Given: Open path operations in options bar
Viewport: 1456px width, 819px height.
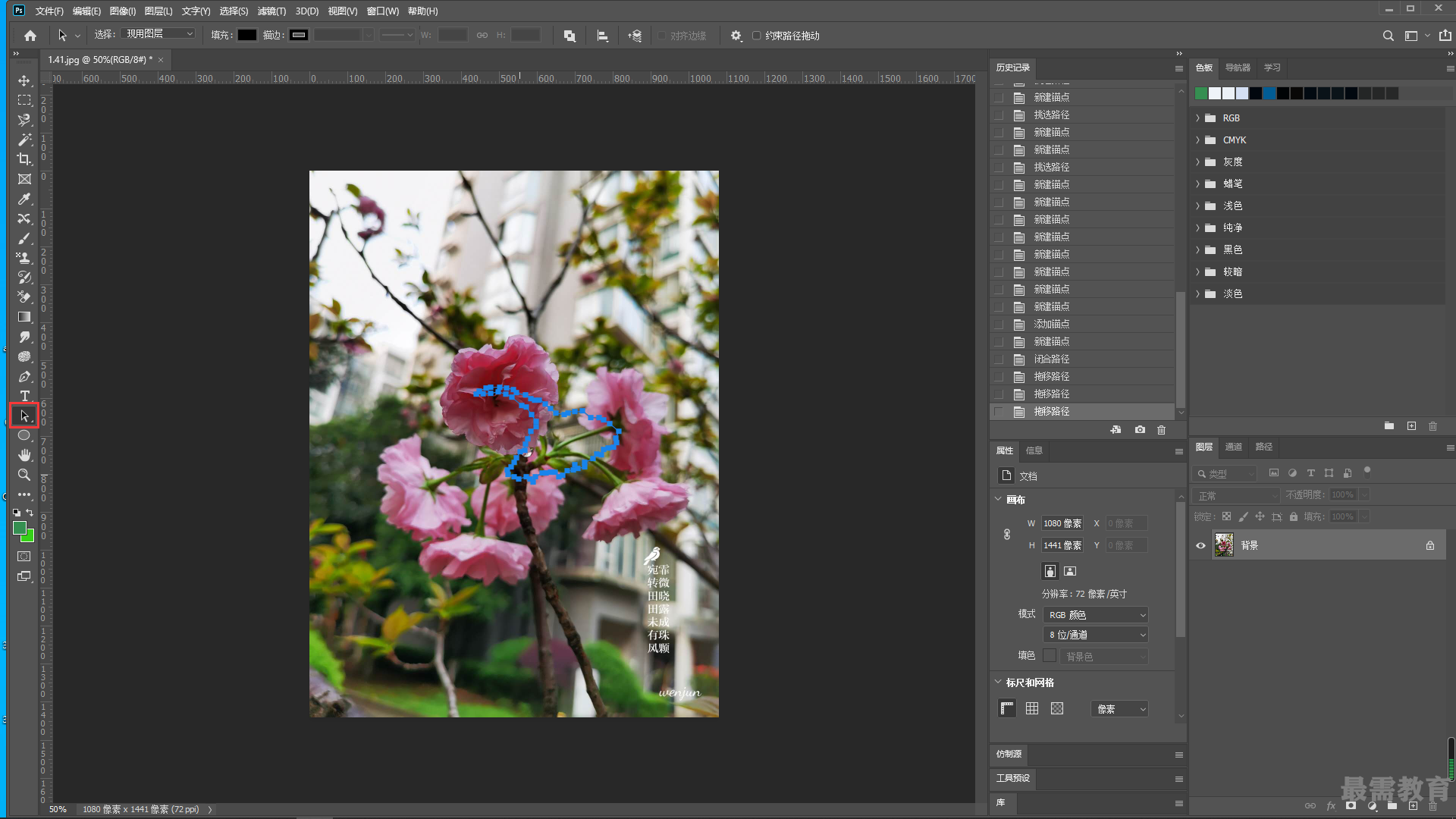Looking at the screenshot, I should tap(570, 36).
